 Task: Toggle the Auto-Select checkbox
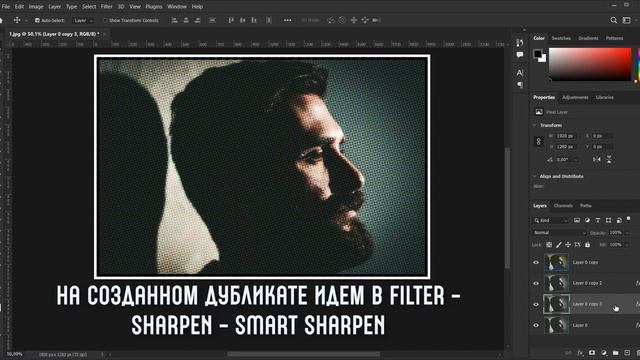click(x=37, y=20)
